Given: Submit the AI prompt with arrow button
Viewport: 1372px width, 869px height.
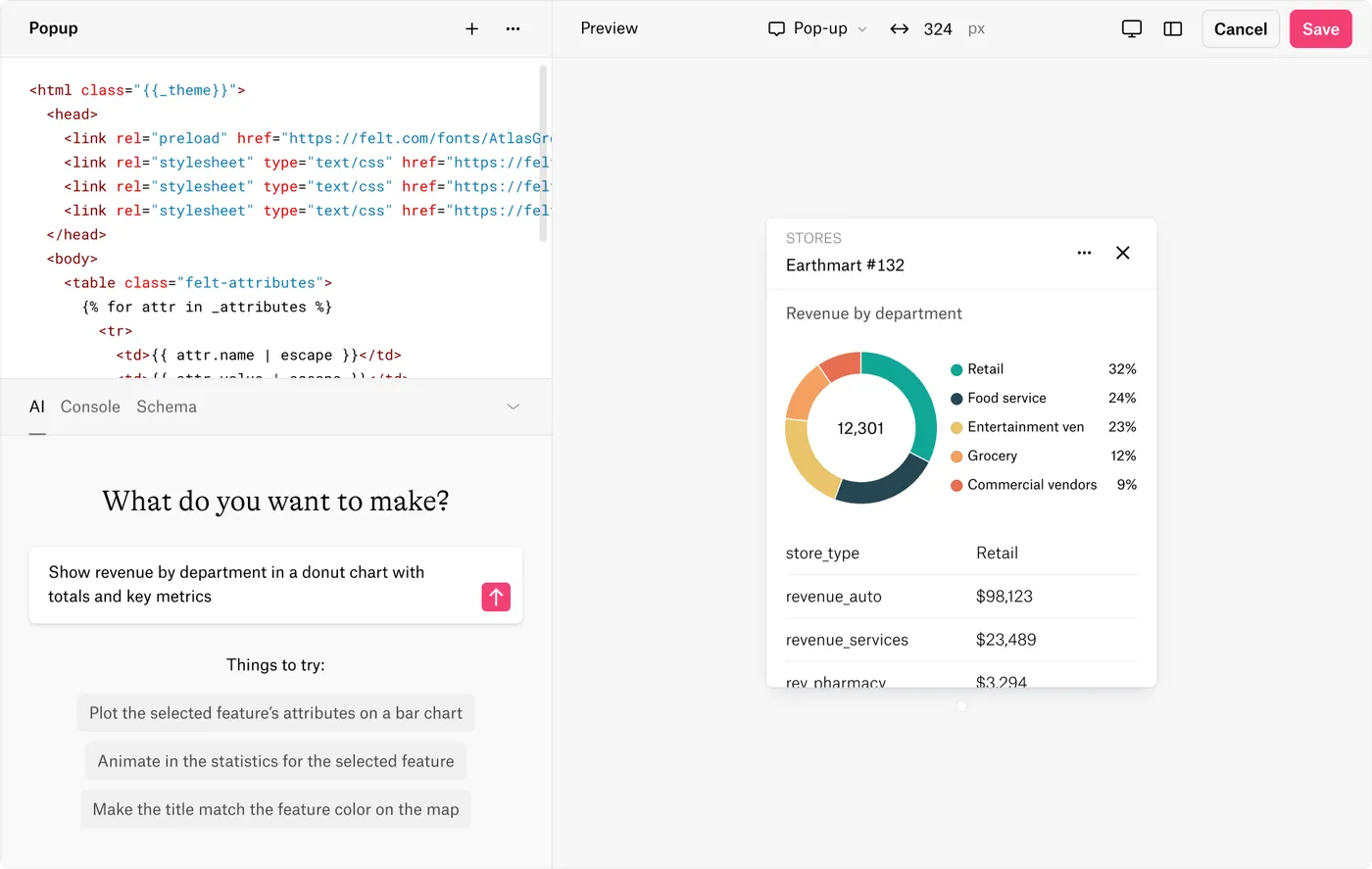Looking at the screenshot, I should (496, 597).
